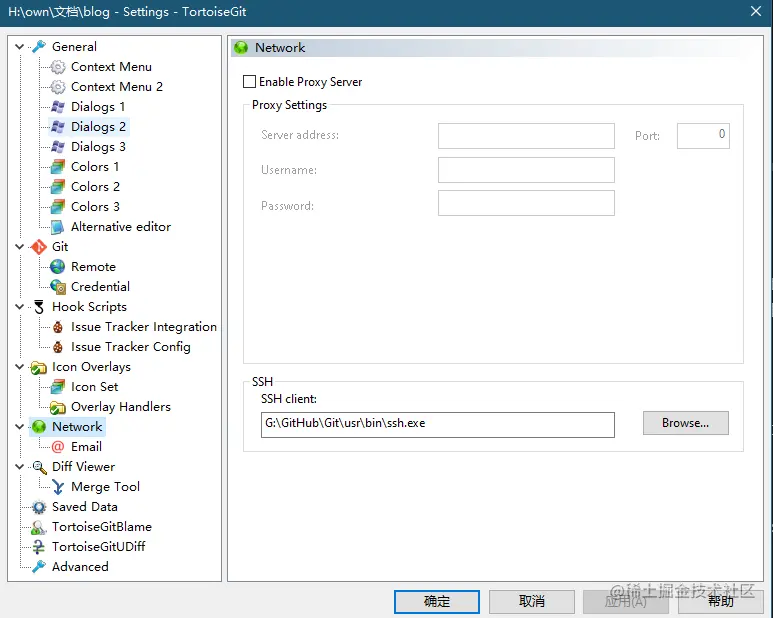Screen dimensions: 773x618
Task: Collapse the Git tree node
Action: (19, 247)
